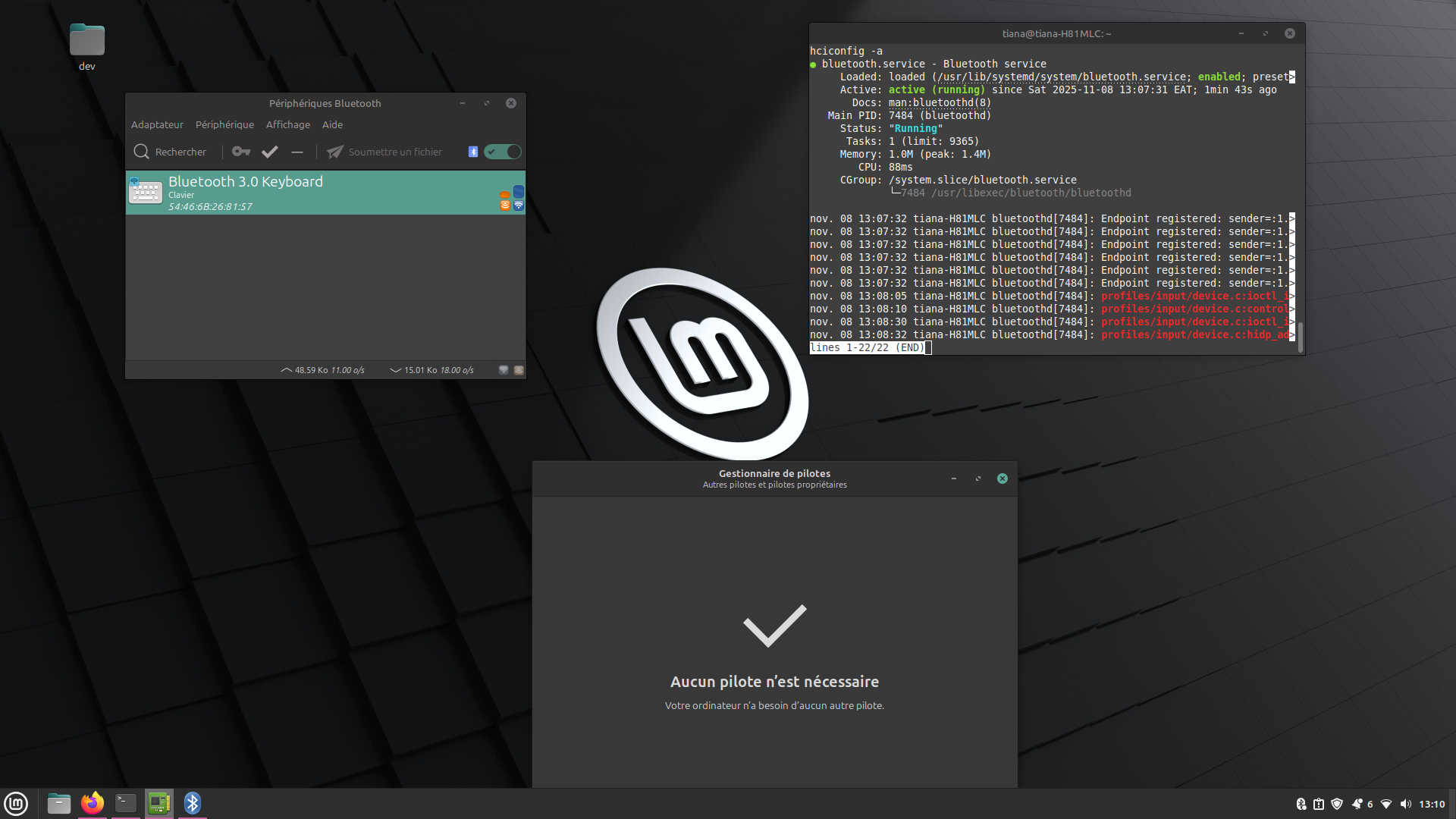Click the terminal scrollbar
This screenshot has width=1456, height=819.
pyautogui.click(x=1301, y=337)
